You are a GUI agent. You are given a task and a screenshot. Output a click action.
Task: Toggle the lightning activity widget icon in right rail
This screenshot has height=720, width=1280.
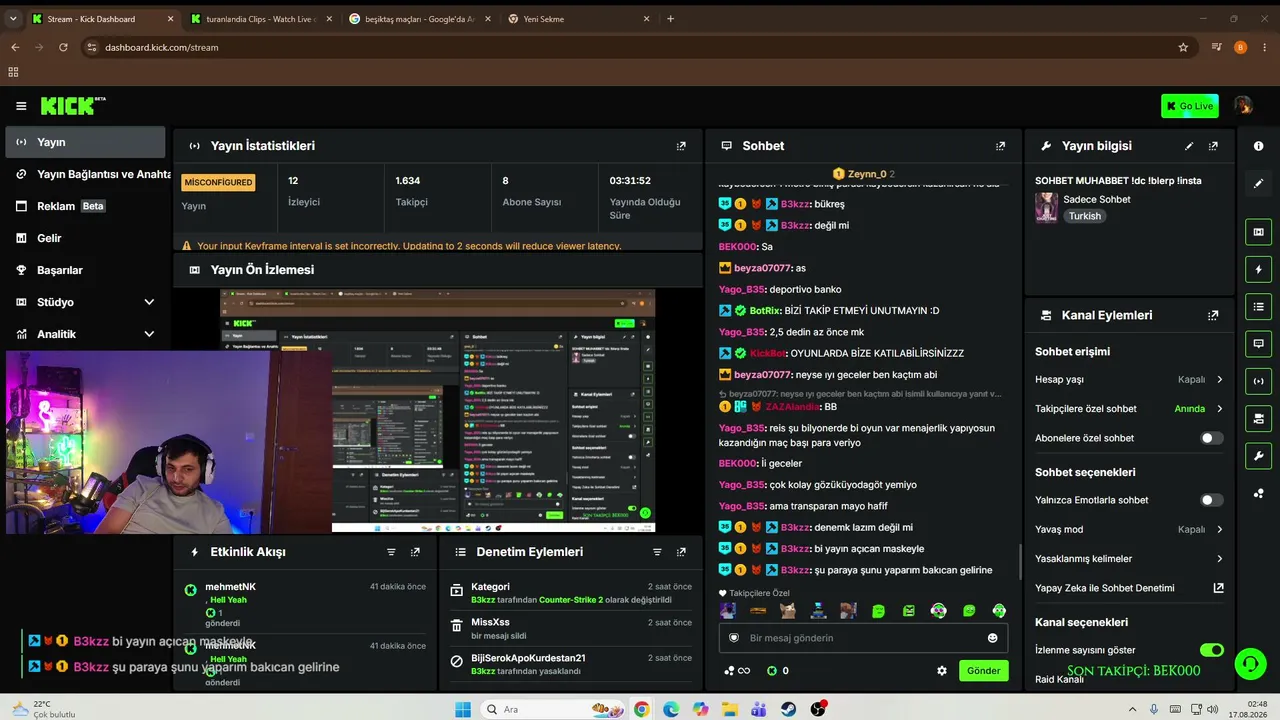pyautogui.click(x=1258, y=270)
